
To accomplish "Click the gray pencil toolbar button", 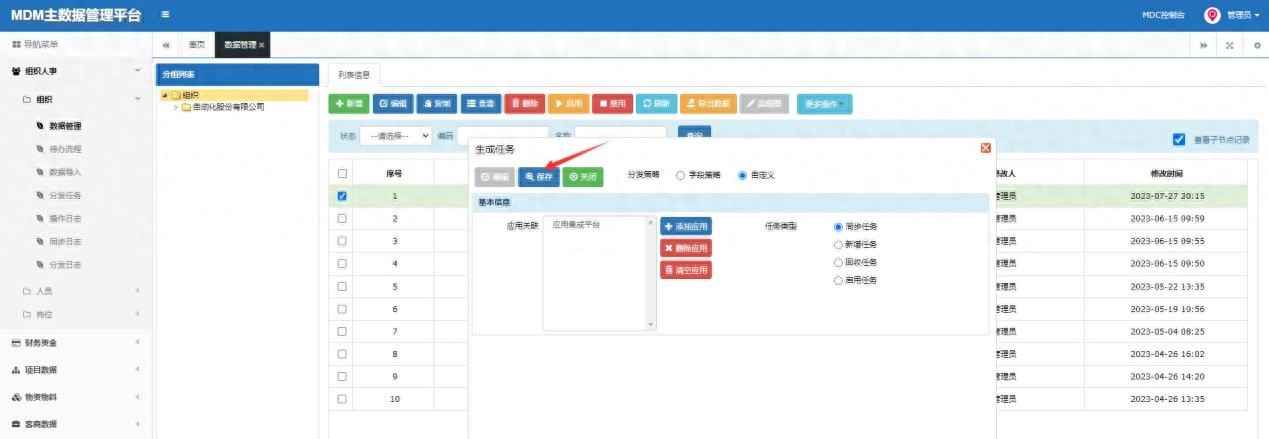I will [765, 103].
